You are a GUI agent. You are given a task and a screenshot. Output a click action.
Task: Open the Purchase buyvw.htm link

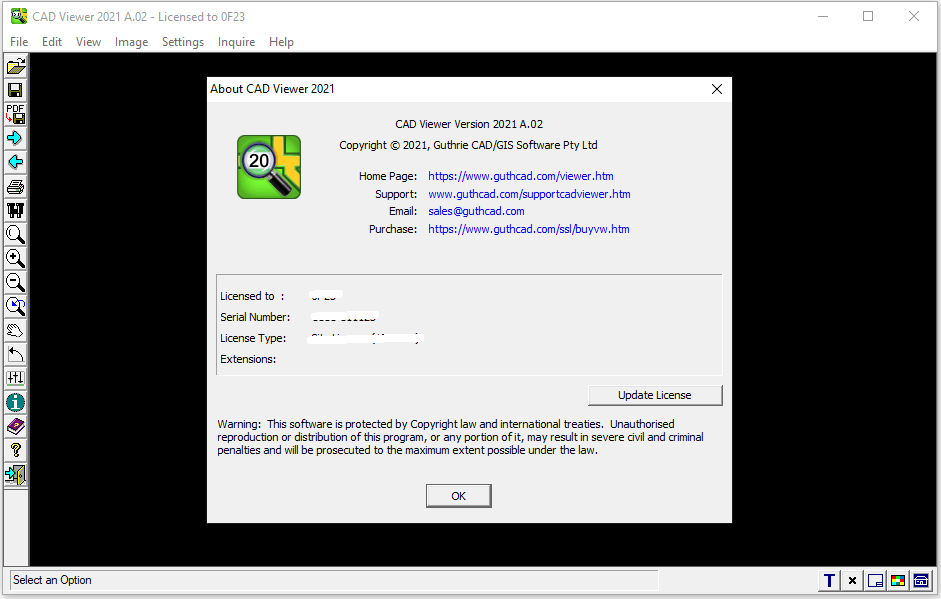[x=529, y=229]
